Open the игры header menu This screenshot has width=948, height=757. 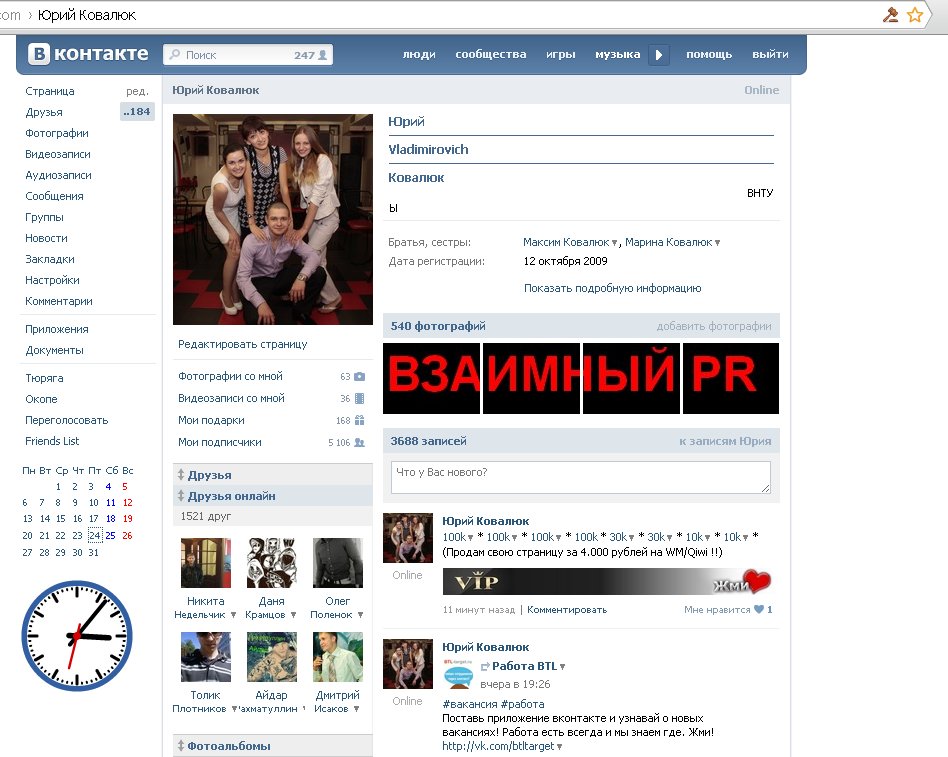coord(560,54)
